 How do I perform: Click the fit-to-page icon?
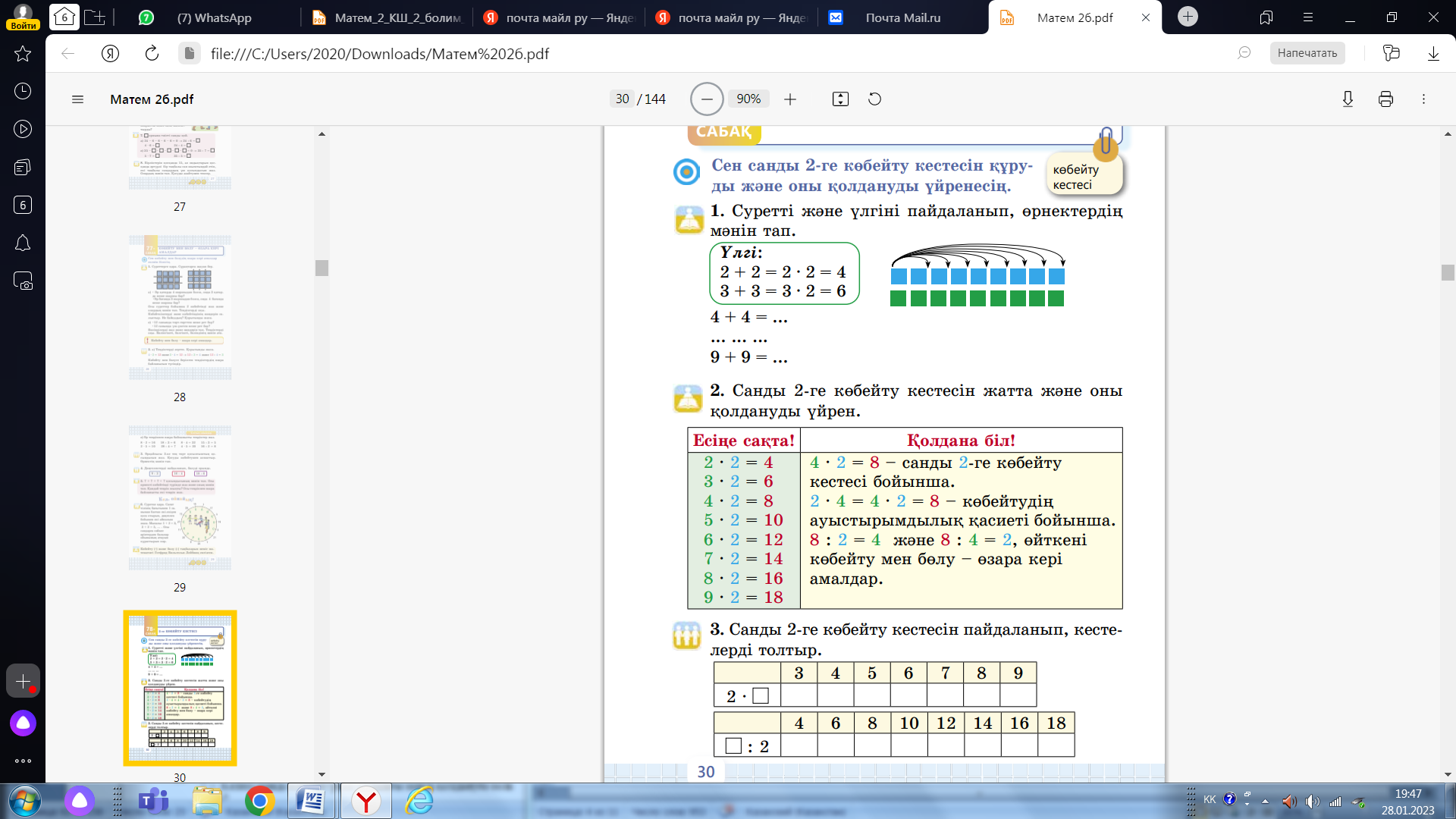click(840, 99)
